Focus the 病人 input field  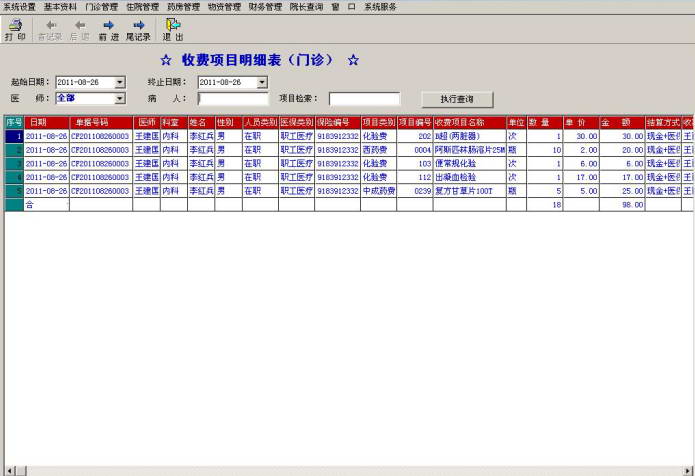[x=233, y=98]
